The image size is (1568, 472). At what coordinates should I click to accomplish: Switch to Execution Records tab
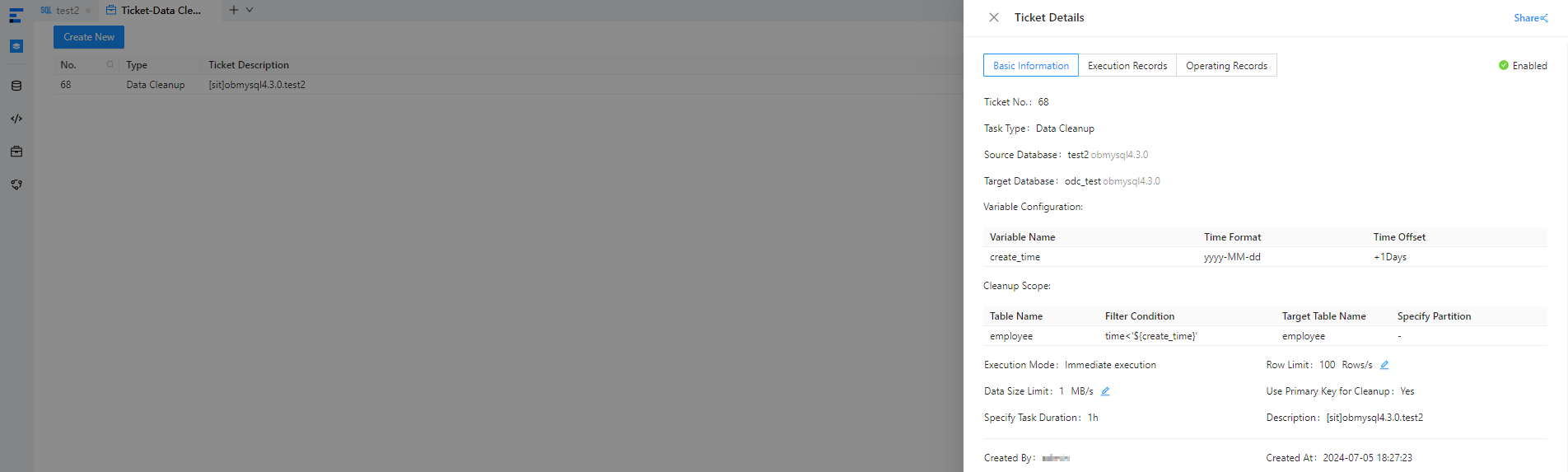click(1127, 66)
